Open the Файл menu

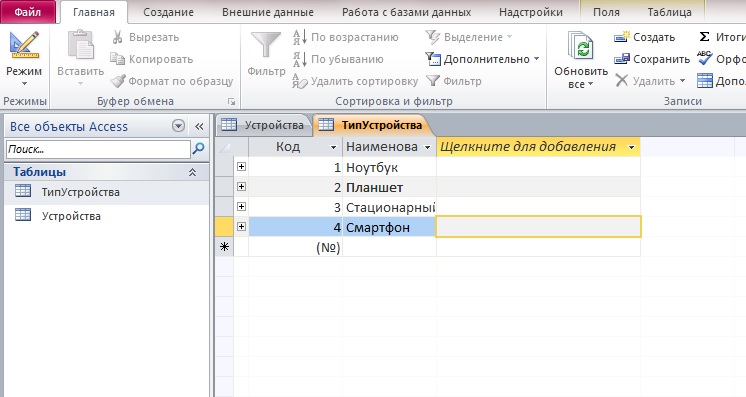[28, 12]
